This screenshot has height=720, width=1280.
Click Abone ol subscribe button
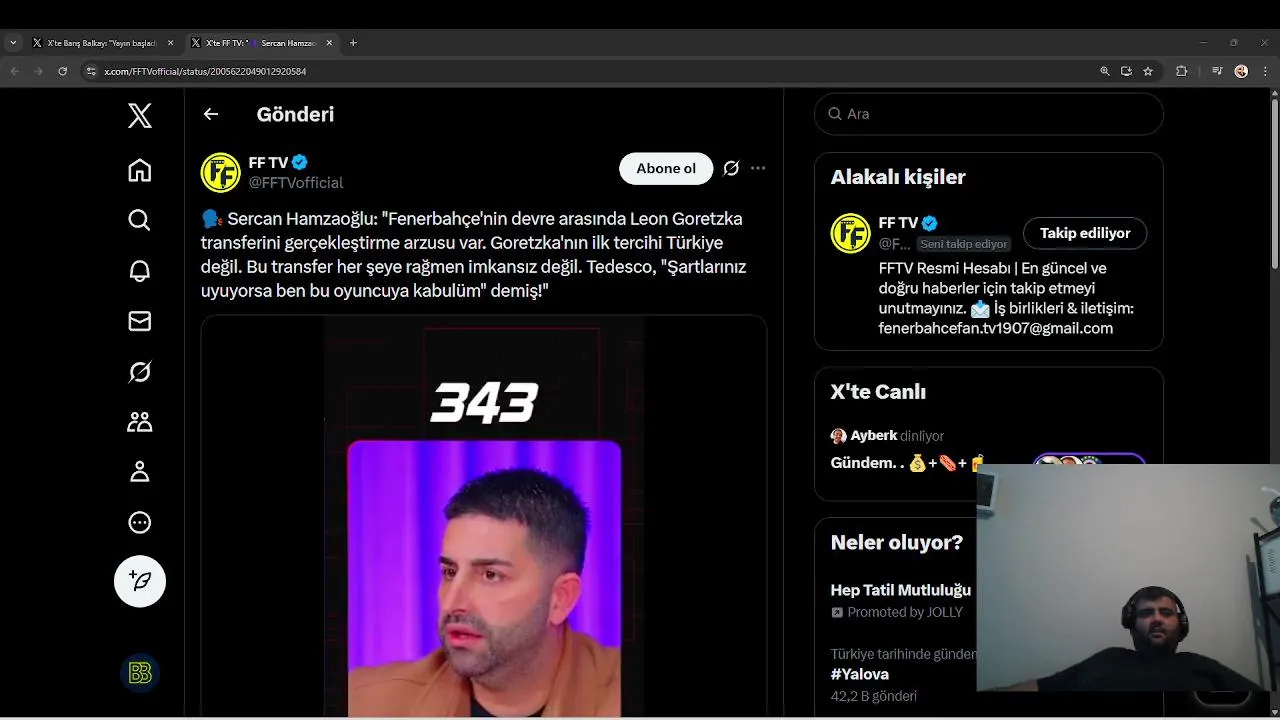[x=666, y=168]
